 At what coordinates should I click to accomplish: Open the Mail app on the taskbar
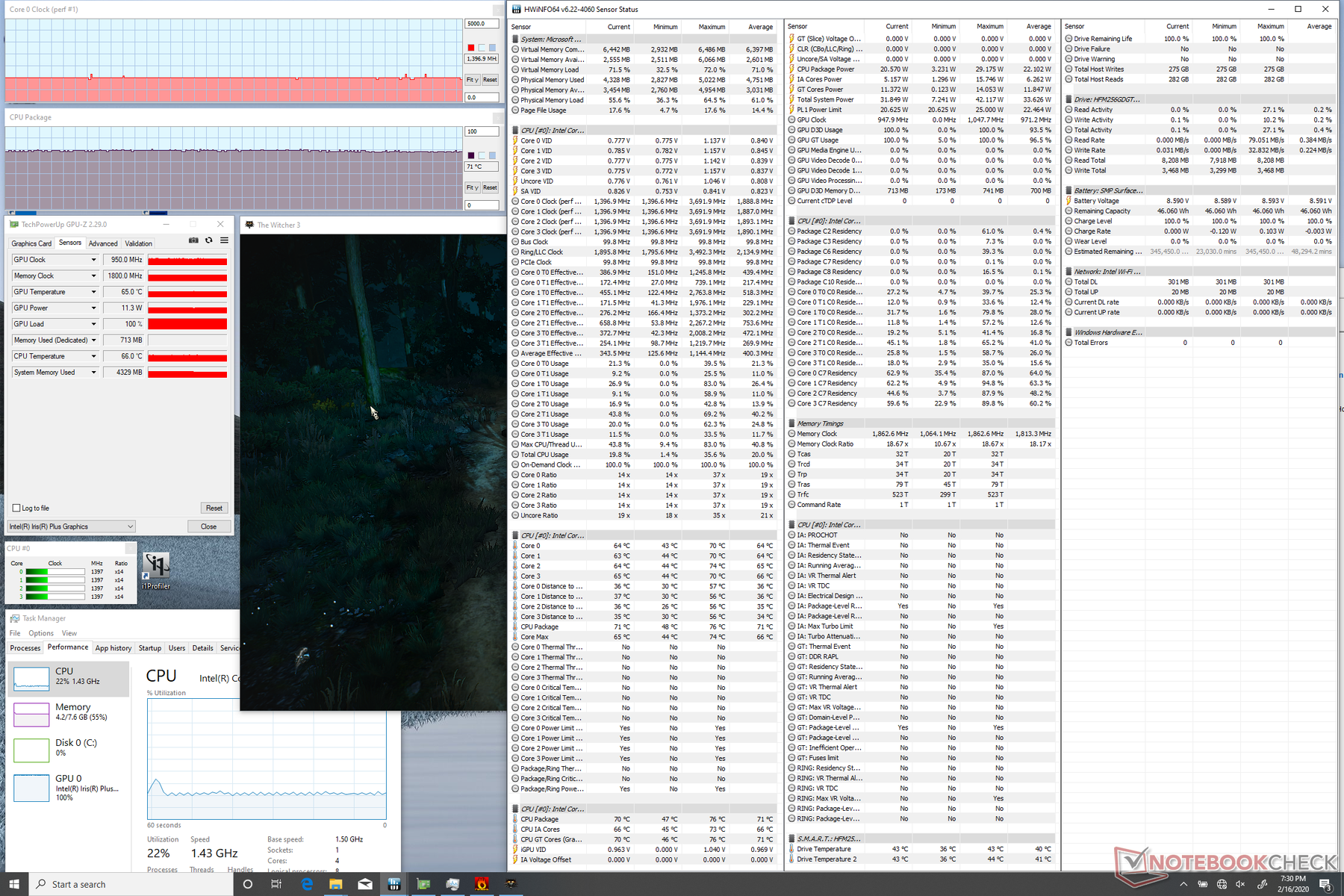(x=365, y=884)
